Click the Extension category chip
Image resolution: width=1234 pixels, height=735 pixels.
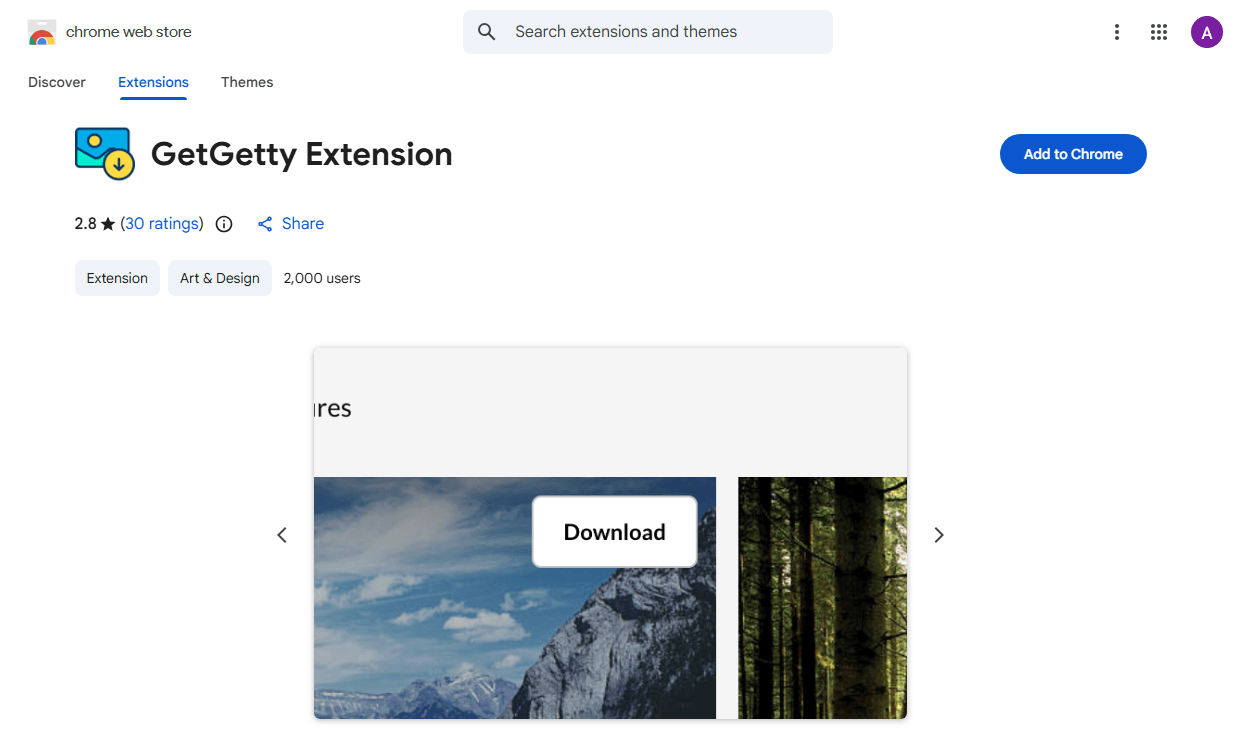(117, 278)
